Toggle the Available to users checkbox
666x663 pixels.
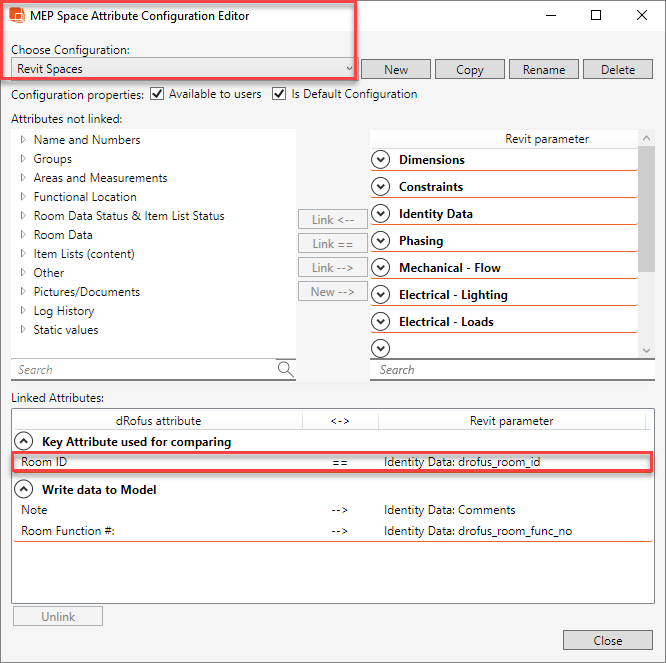pos(156,94)
